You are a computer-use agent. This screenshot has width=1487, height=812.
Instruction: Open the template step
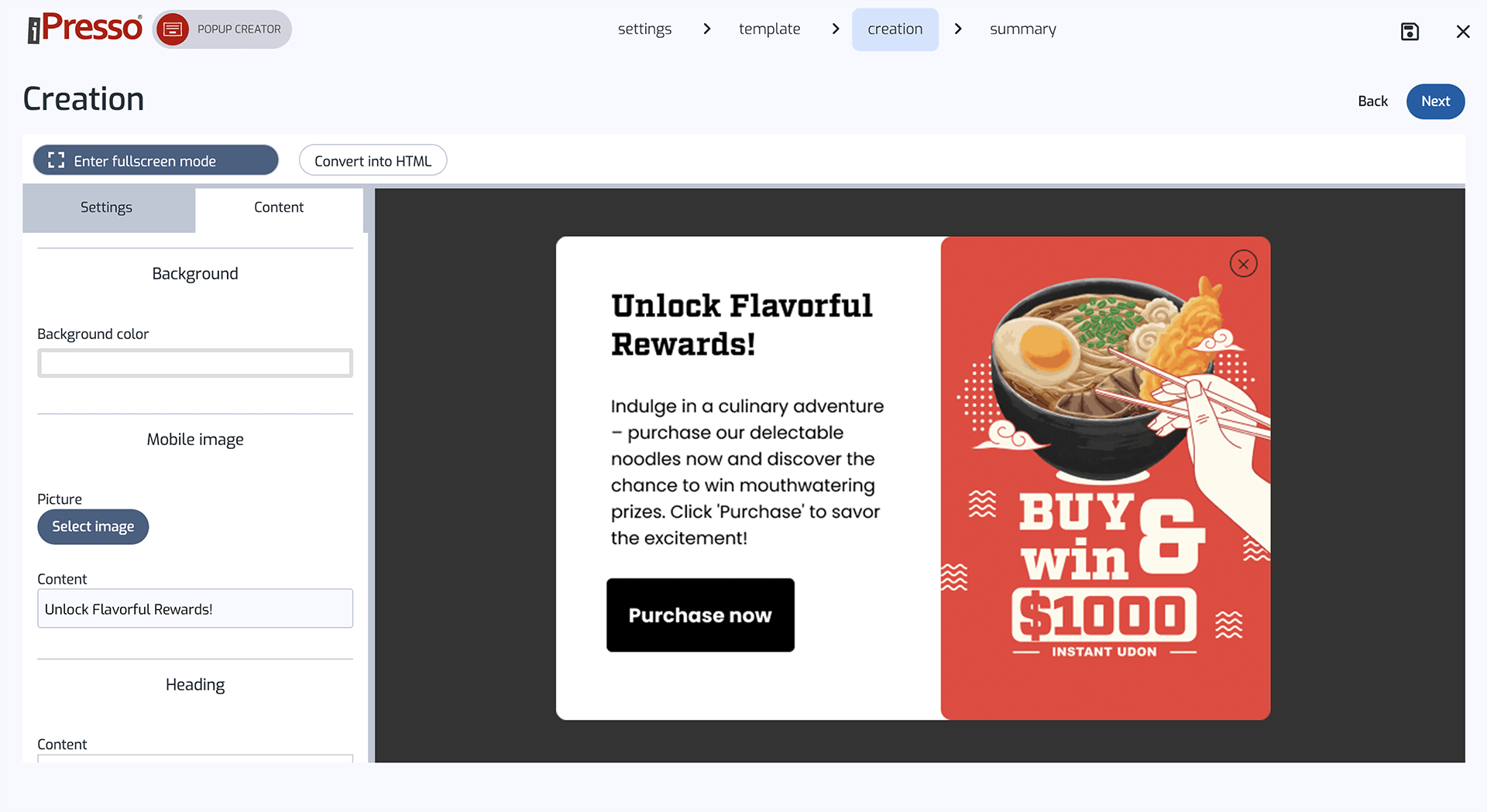pos(769,29)
